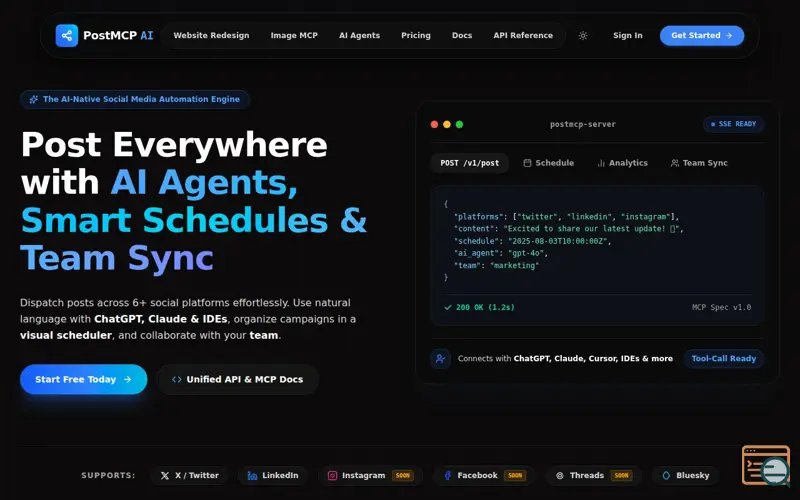Click the Bluesky platform chip
This screenshot has width=800, height=500.
coord(685,476)
